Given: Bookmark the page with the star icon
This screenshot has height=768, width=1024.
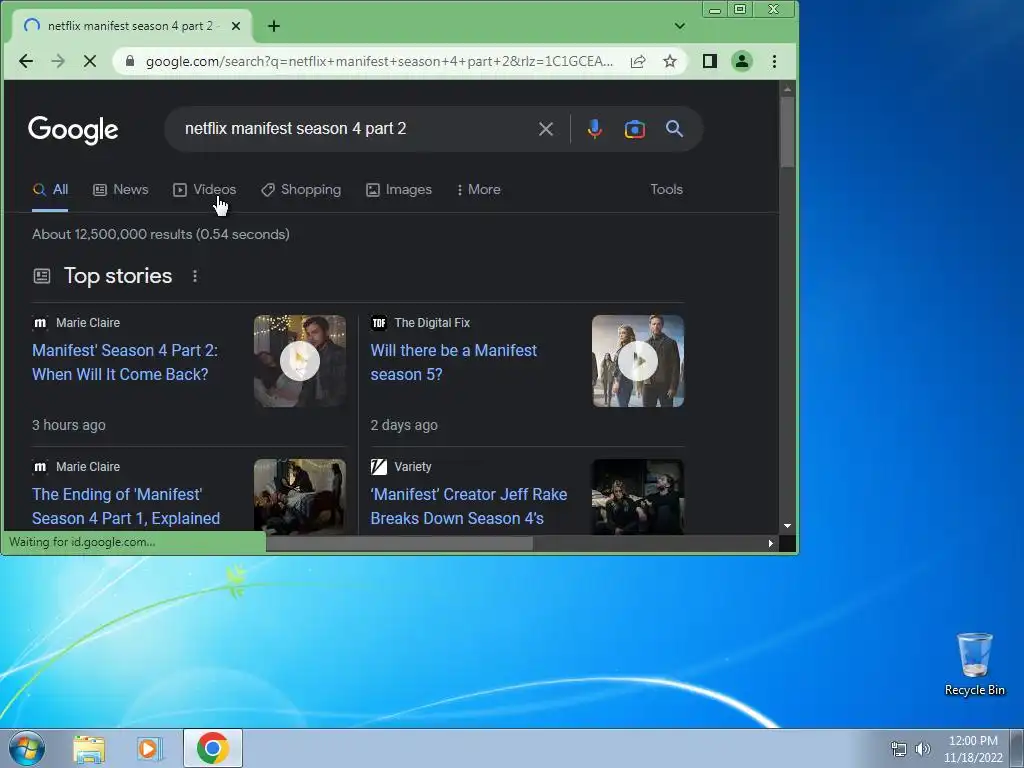Looking at the screenshot, I should point(670,61).
